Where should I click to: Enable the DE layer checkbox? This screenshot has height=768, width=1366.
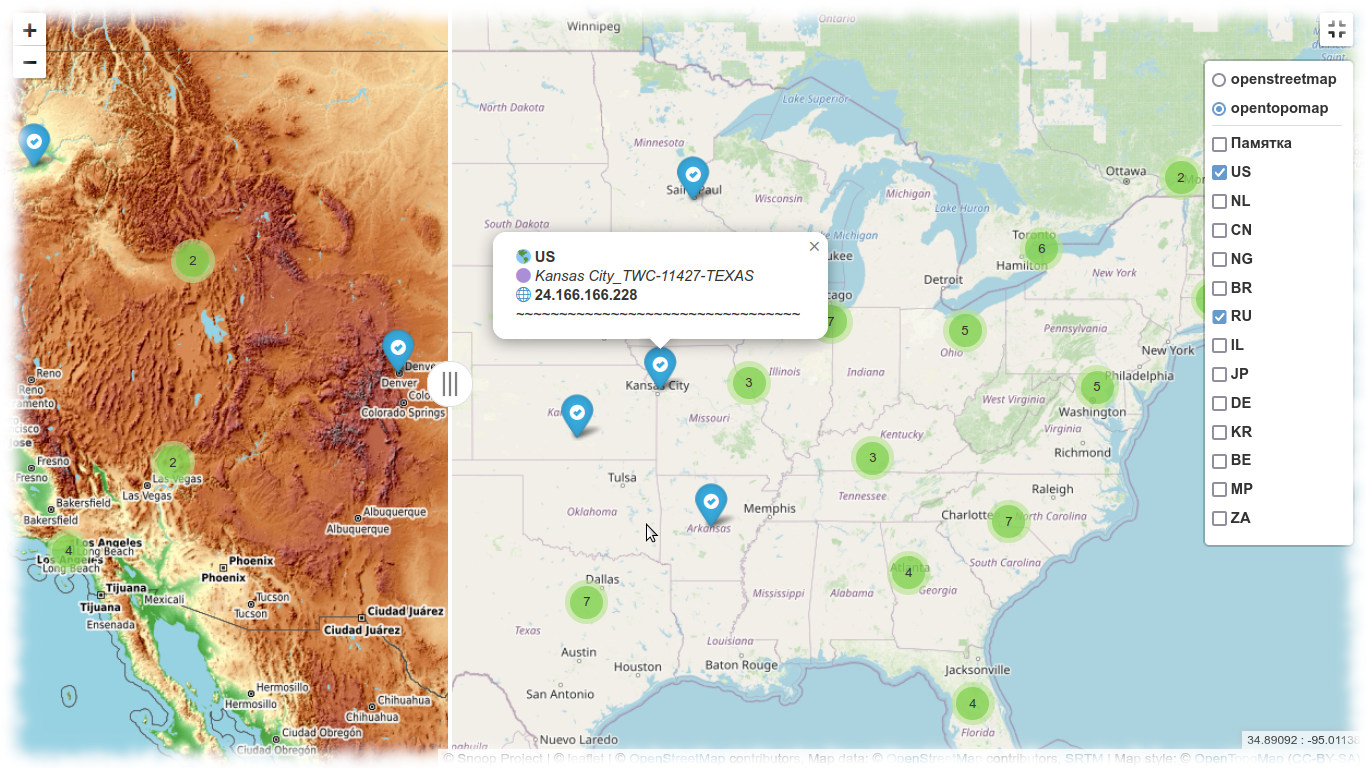click(x=1219, y=403)
